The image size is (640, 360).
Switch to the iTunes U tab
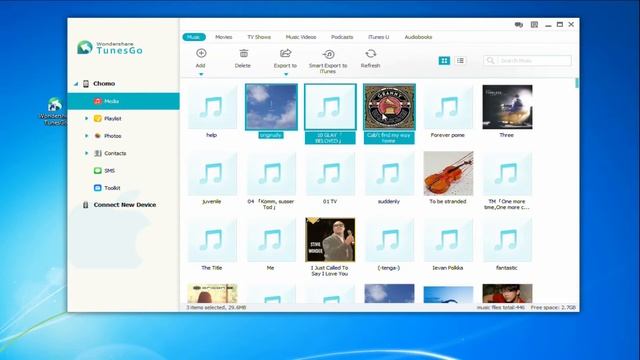coord(379,37)
